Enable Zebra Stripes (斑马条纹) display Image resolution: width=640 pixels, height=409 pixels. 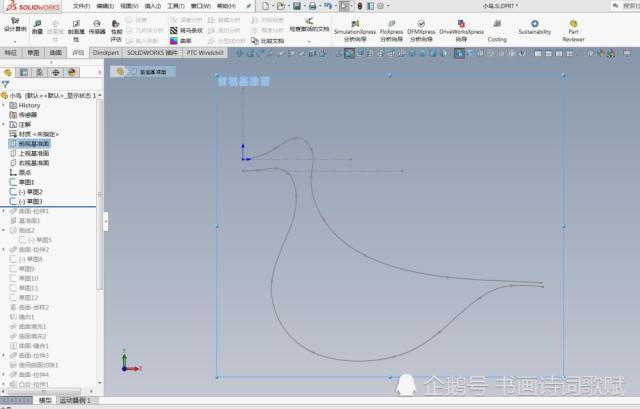tap(187, 31)
